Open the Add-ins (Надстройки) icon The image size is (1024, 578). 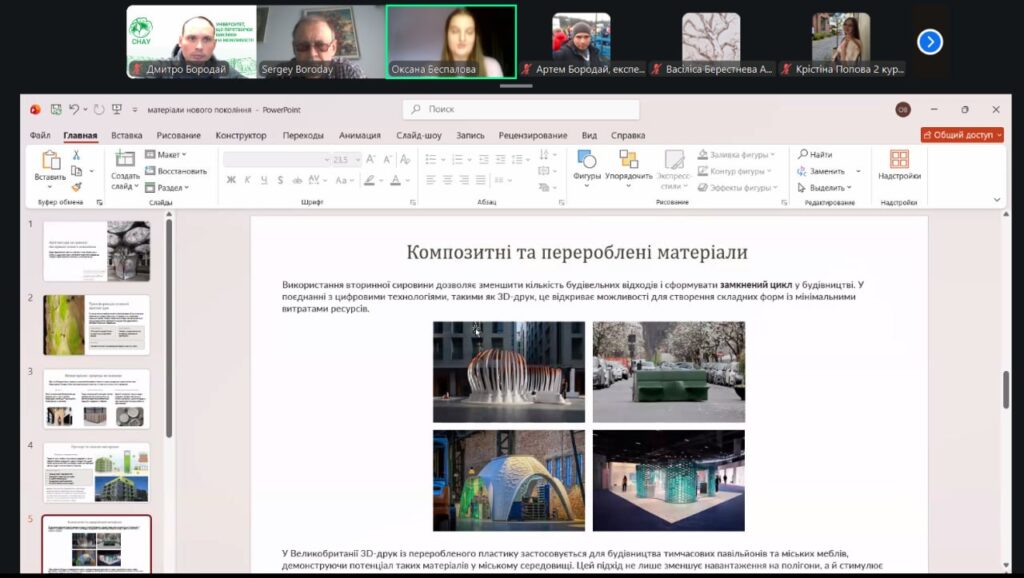[899, 160]
